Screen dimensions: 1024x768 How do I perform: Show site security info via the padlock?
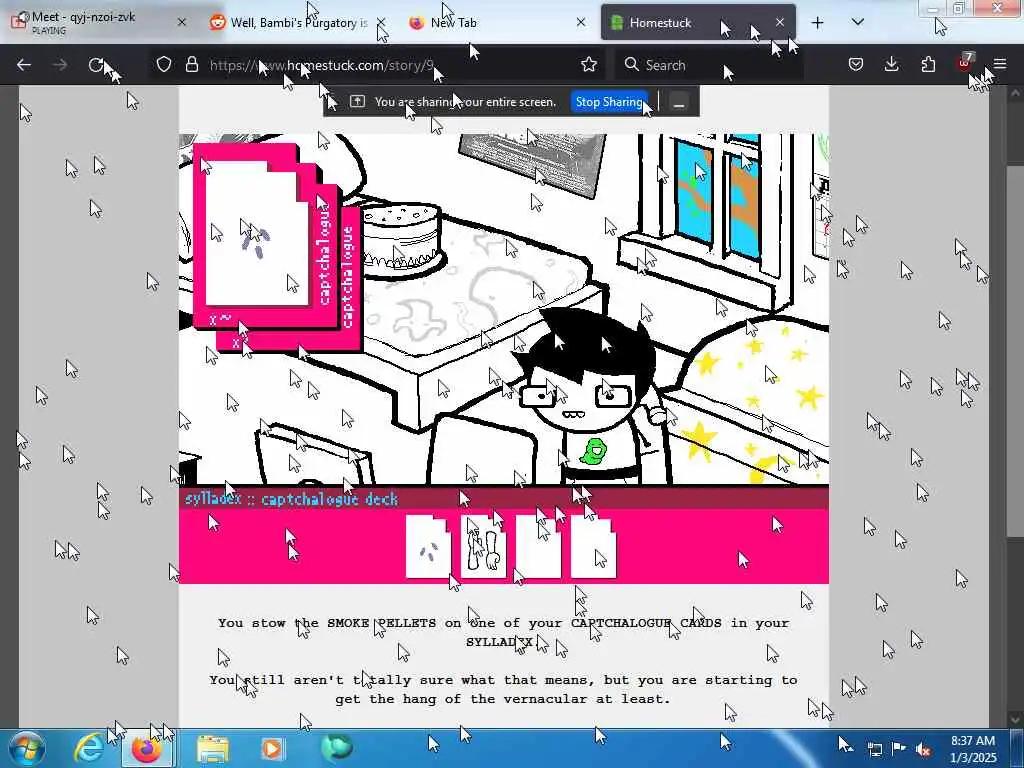pos(191,64)
